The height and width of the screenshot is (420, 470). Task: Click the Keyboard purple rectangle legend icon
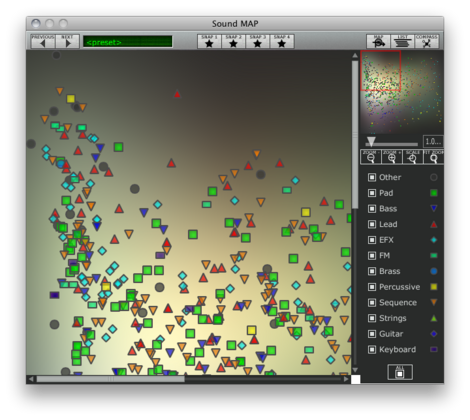[434, 349]
